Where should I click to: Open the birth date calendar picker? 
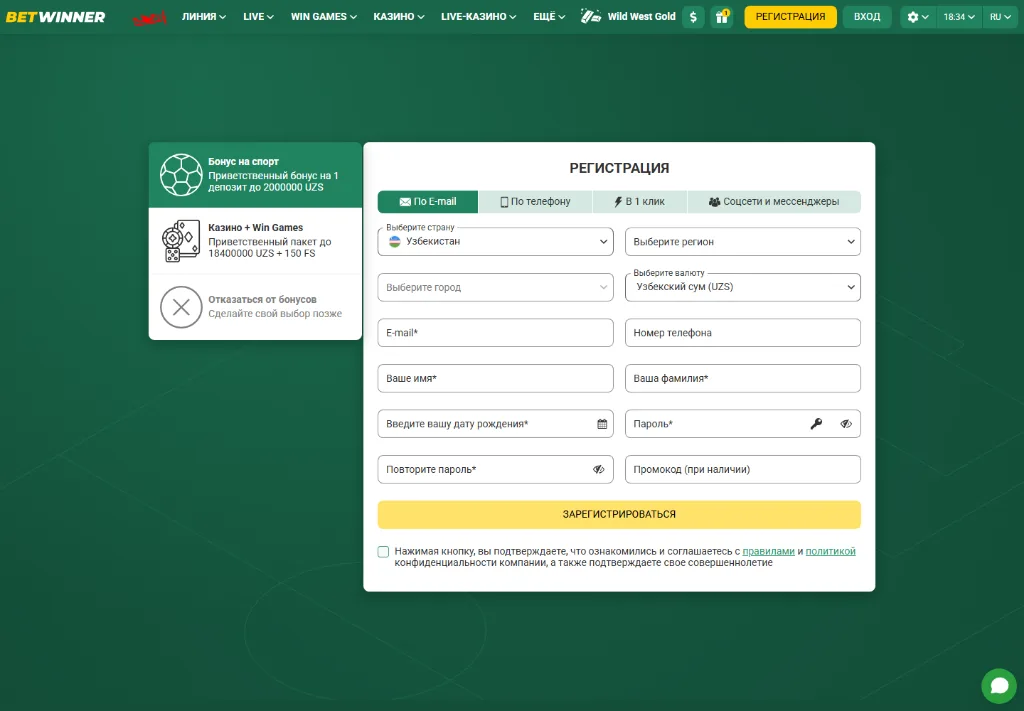point(602,424)
